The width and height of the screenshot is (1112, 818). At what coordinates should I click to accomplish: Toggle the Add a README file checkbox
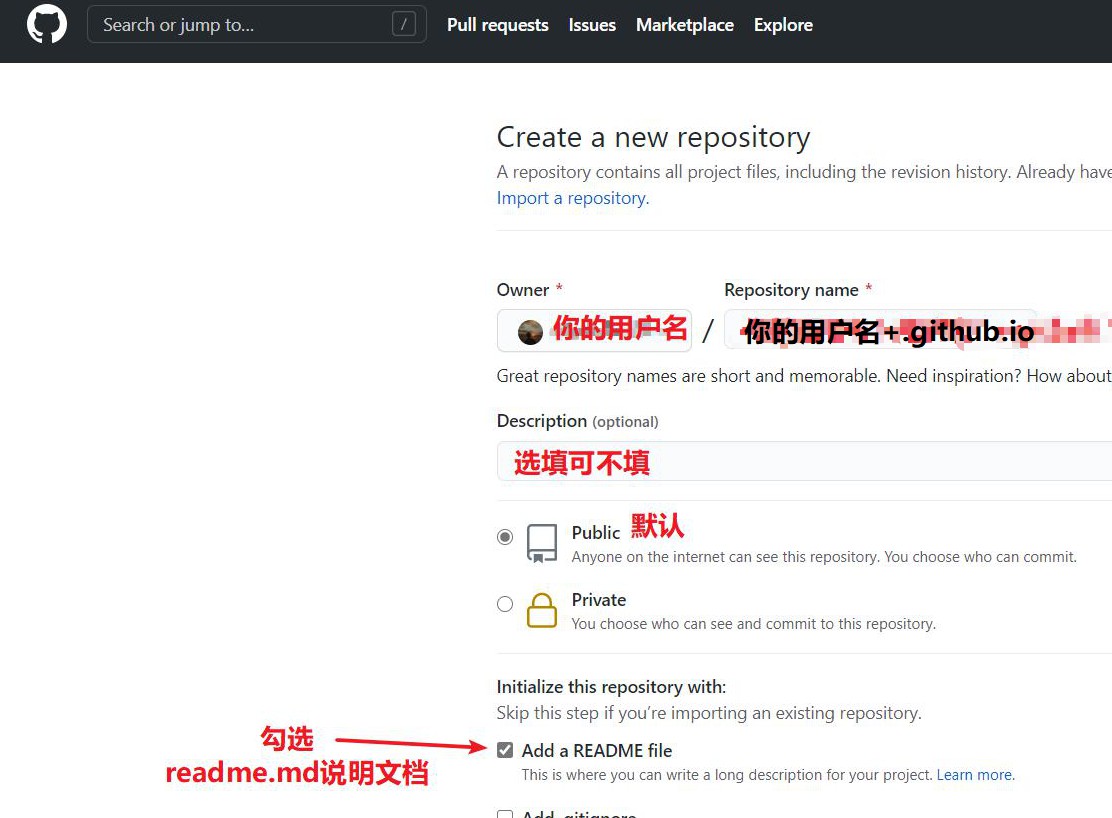(505, 750)
